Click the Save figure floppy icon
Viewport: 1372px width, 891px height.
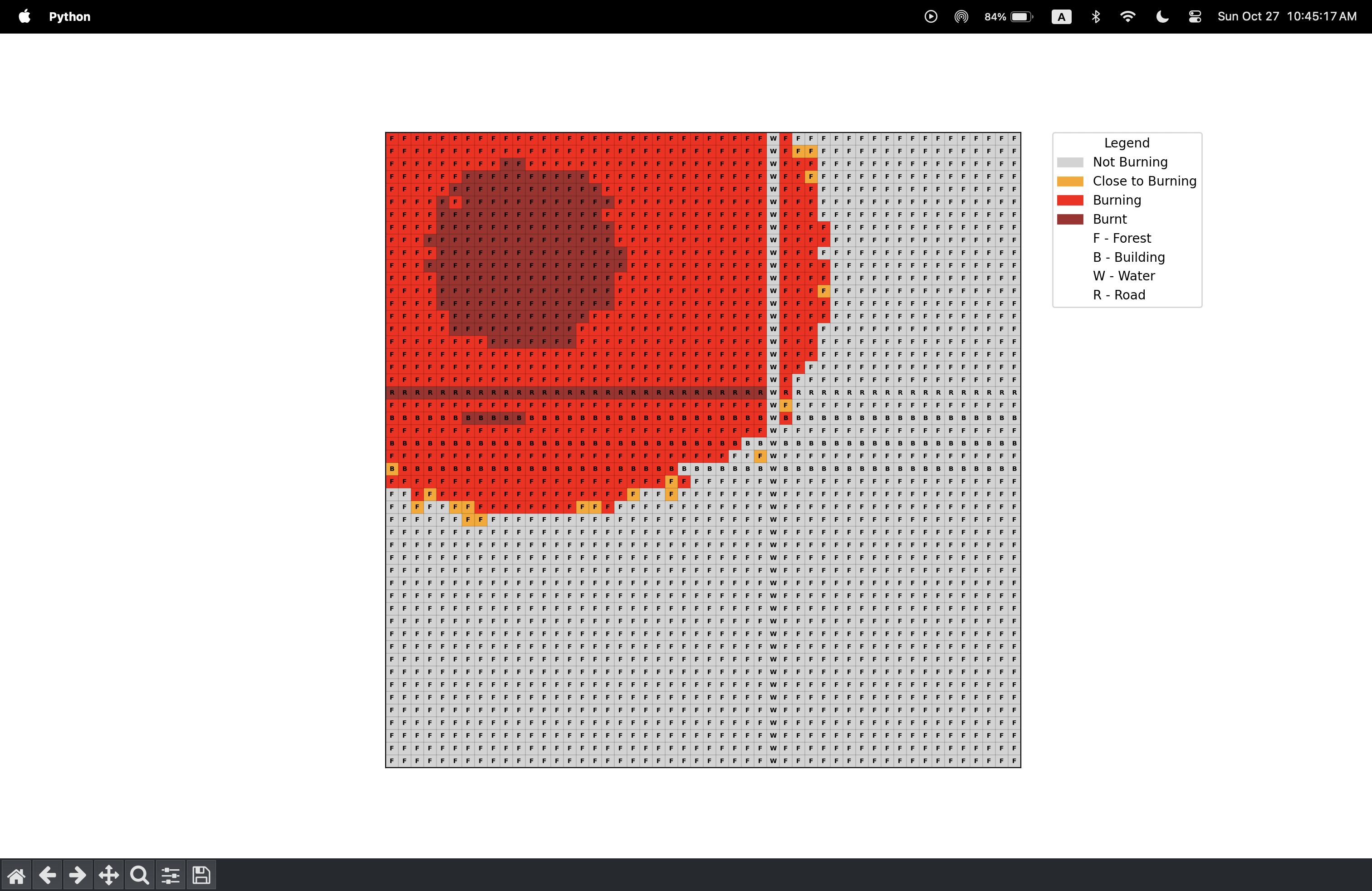pyautogui.click(x=201, y=876)
